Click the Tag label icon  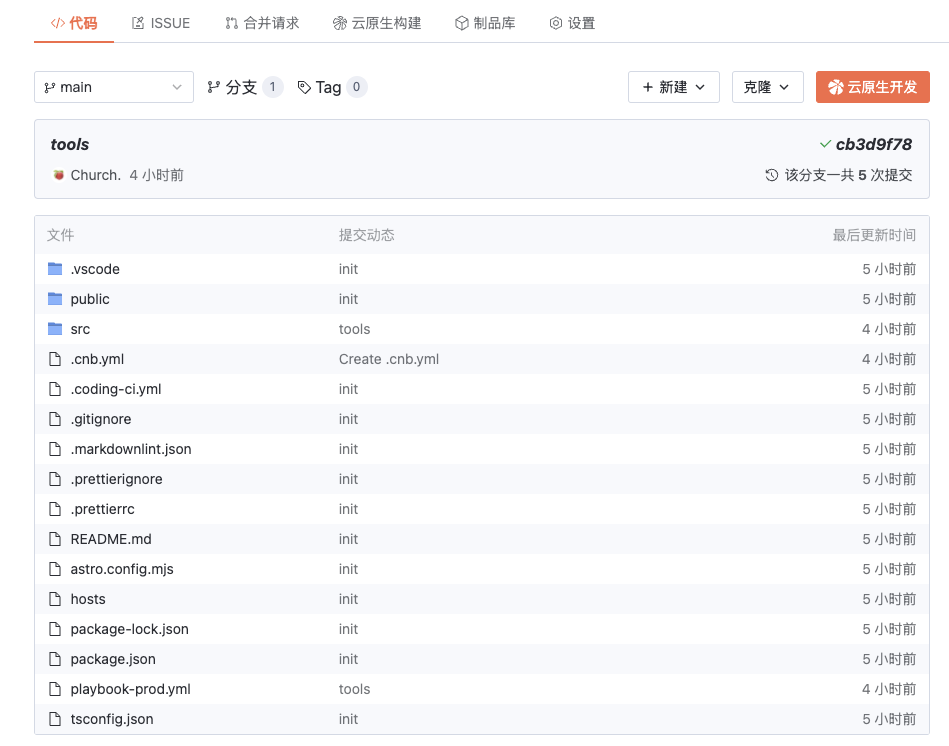pos(304,87)
